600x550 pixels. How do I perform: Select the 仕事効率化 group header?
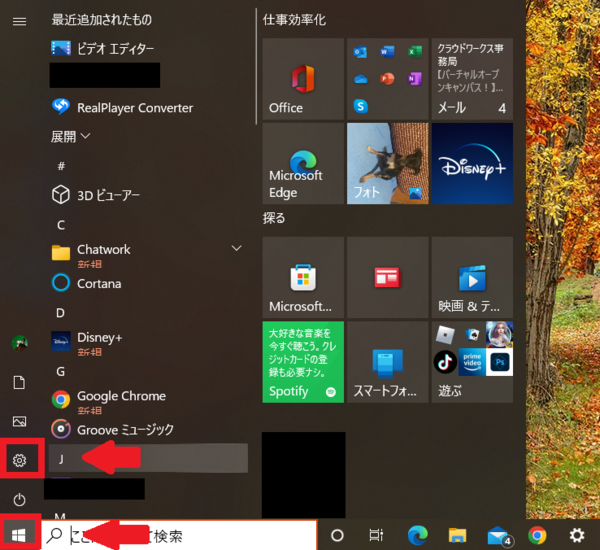[294, 20]
